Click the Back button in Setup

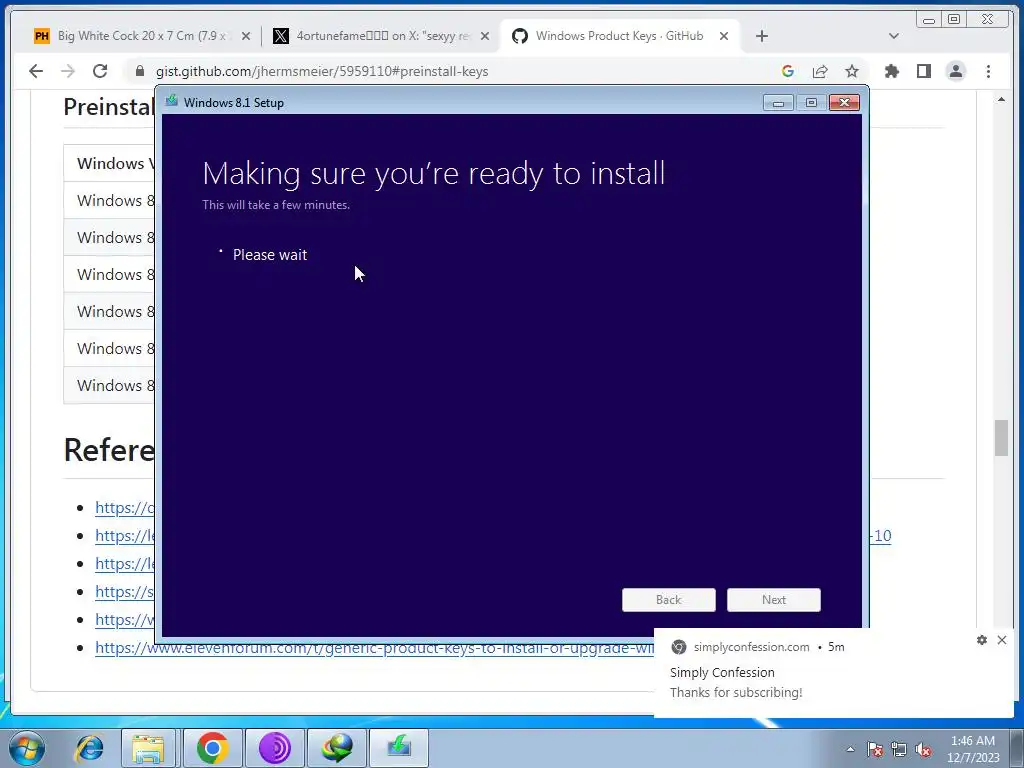(x=669, y=600)
